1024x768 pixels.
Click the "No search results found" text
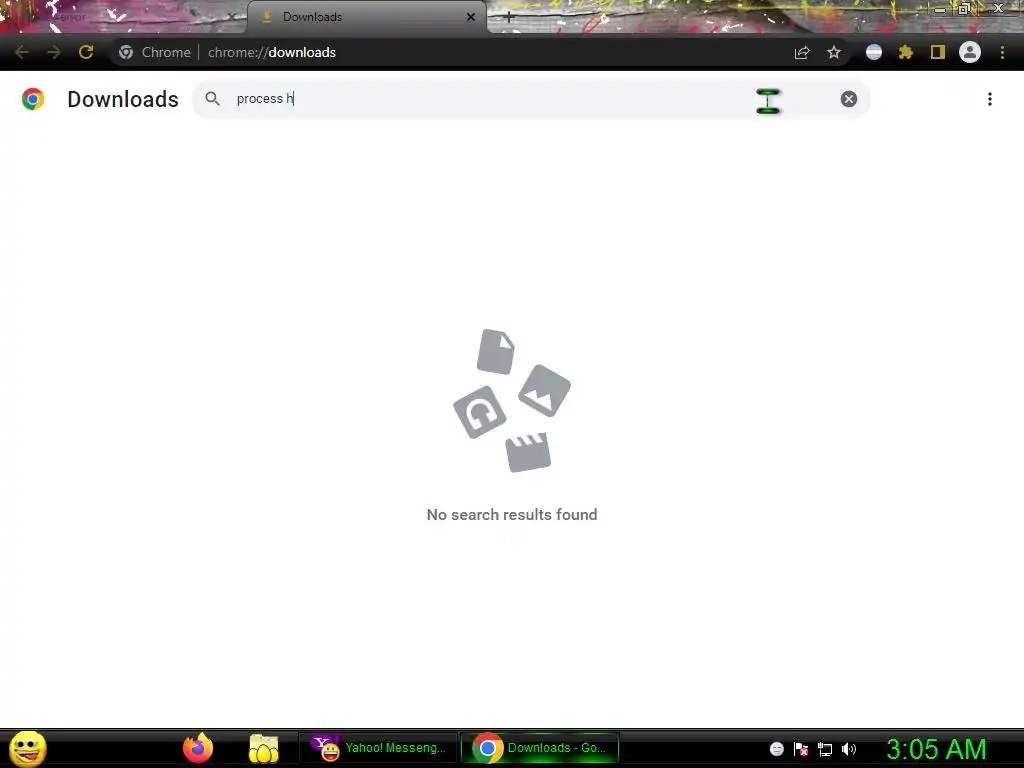[x=512, y=515]
